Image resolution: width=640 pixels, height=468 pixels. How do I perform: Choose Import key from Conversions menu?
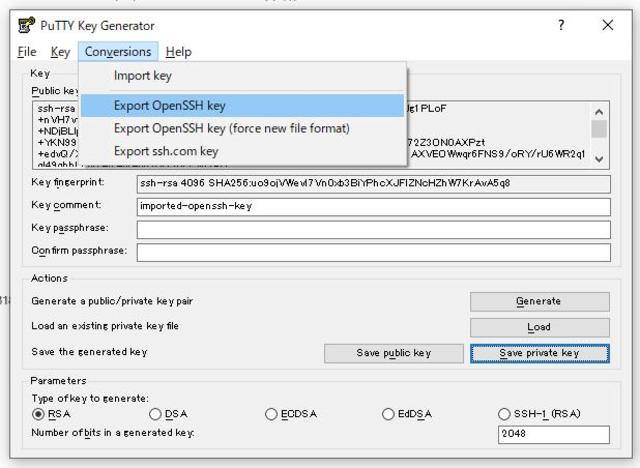tap(242, 76)
